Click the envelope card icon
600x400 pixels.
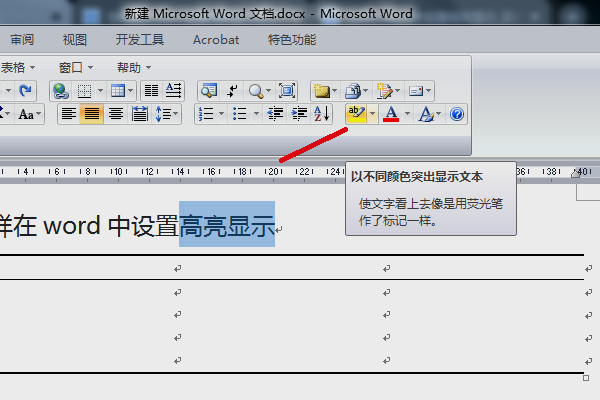[x=416, y=91]
